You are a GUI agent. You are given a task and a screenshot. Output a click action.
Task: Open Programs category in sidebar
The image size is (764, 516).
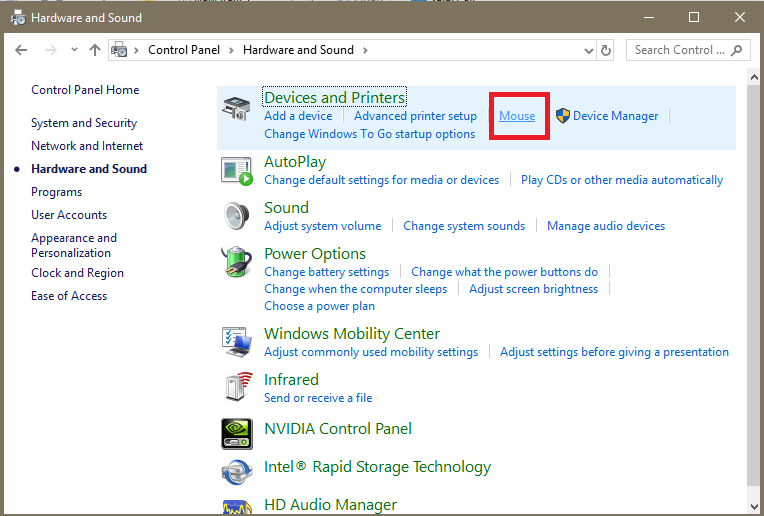pyautogui.click(x=57, y=192)
